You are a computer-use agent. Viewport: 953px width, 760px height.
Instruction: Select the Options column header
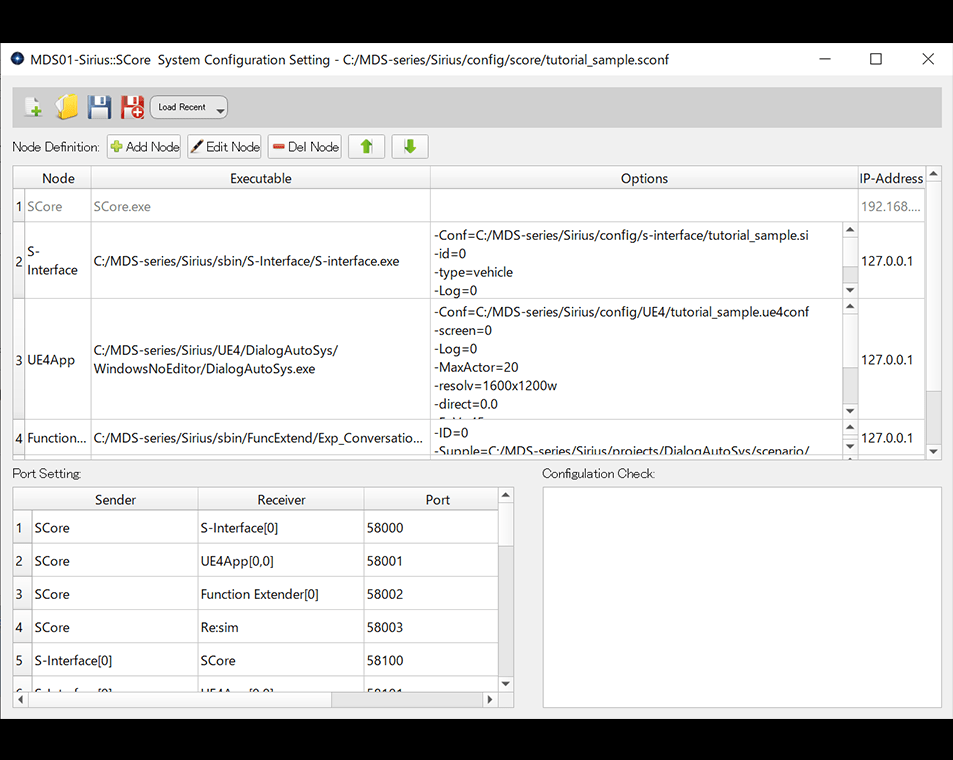(x=644, y=178)
